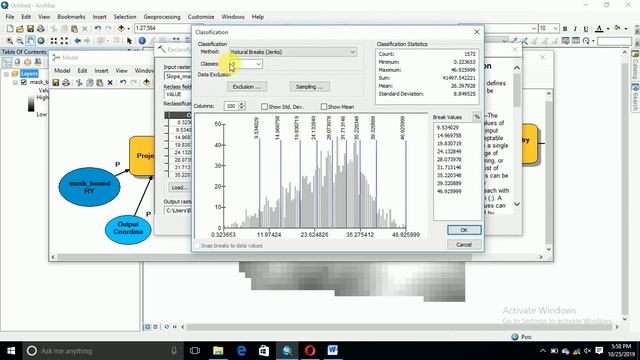This screenshot has width=640, height=360.
Task: Click the Sampling button
Action: click(x=309, y=87)
